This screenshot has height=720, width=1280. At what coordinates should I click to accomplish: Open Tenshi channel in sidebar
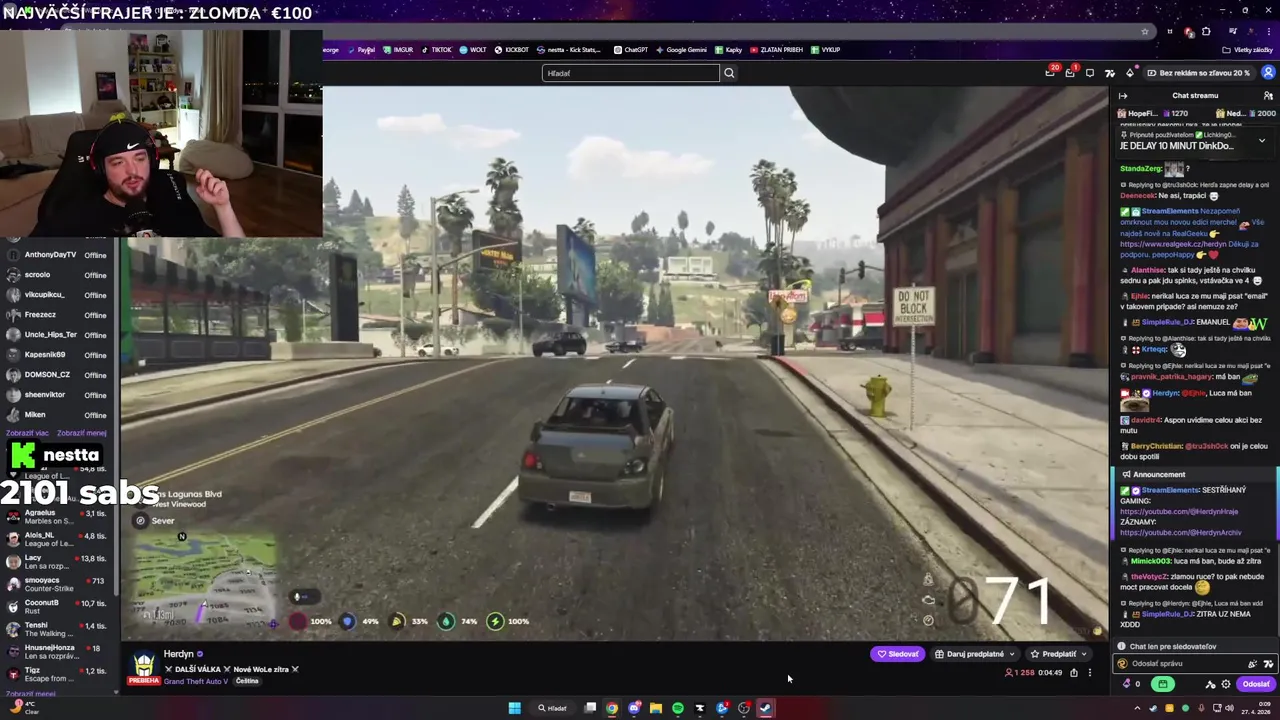pos(57,630)
